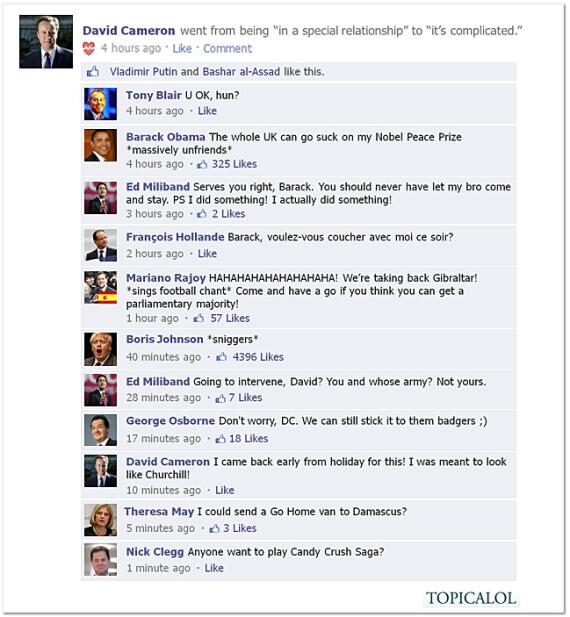Click thumbs-up icon next to 325 Likes
This screenshot has height=617, width=570.
(x=202, y=164)
